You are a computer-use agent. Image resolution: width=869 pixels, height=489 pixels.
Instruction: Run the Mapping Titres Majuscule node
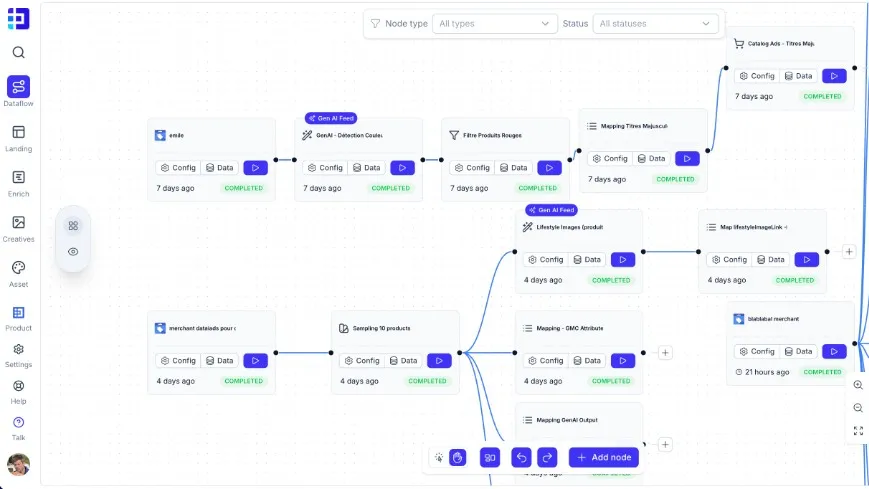687,159
